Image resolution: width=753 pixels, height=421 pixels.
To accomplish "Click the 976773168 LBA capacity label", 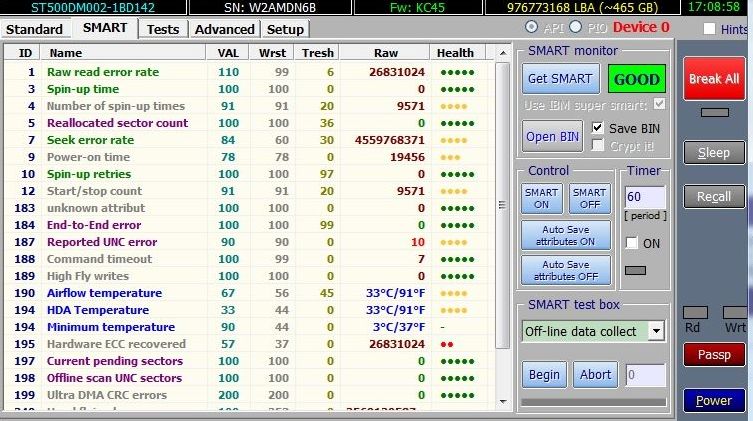I will [582, 8].
